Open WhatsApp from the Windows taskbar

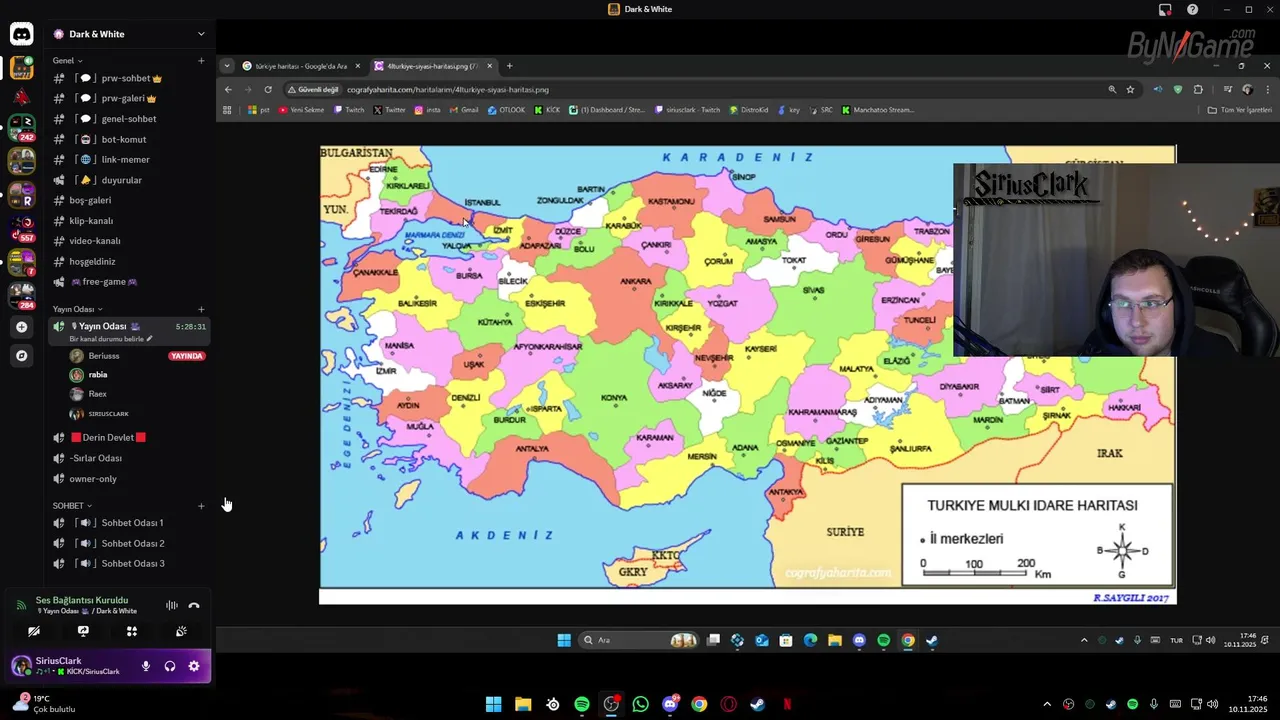[640, 704]
